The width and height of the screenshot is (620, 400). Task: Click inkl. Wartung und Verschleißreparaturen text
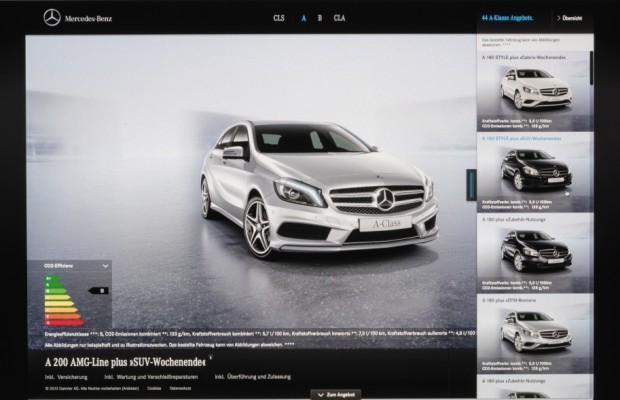pos(151,377)
